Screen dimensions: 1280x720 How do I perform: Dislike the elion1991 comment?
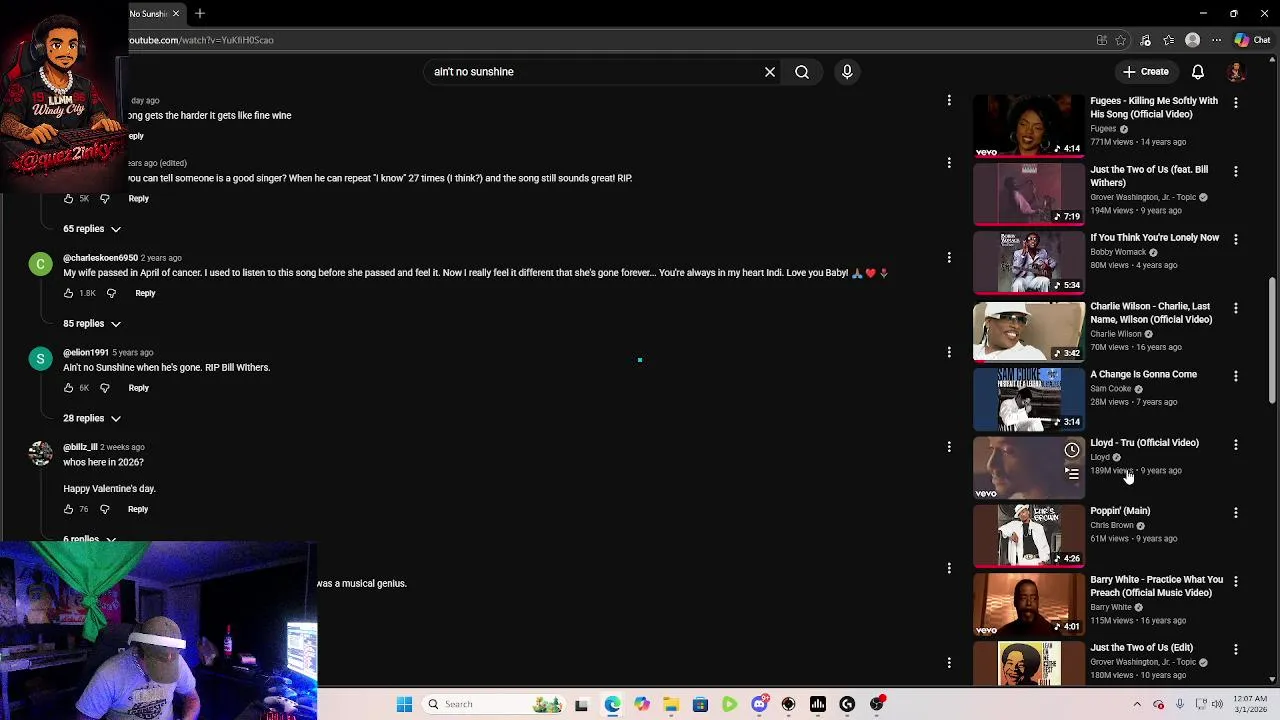click(104, 388)
